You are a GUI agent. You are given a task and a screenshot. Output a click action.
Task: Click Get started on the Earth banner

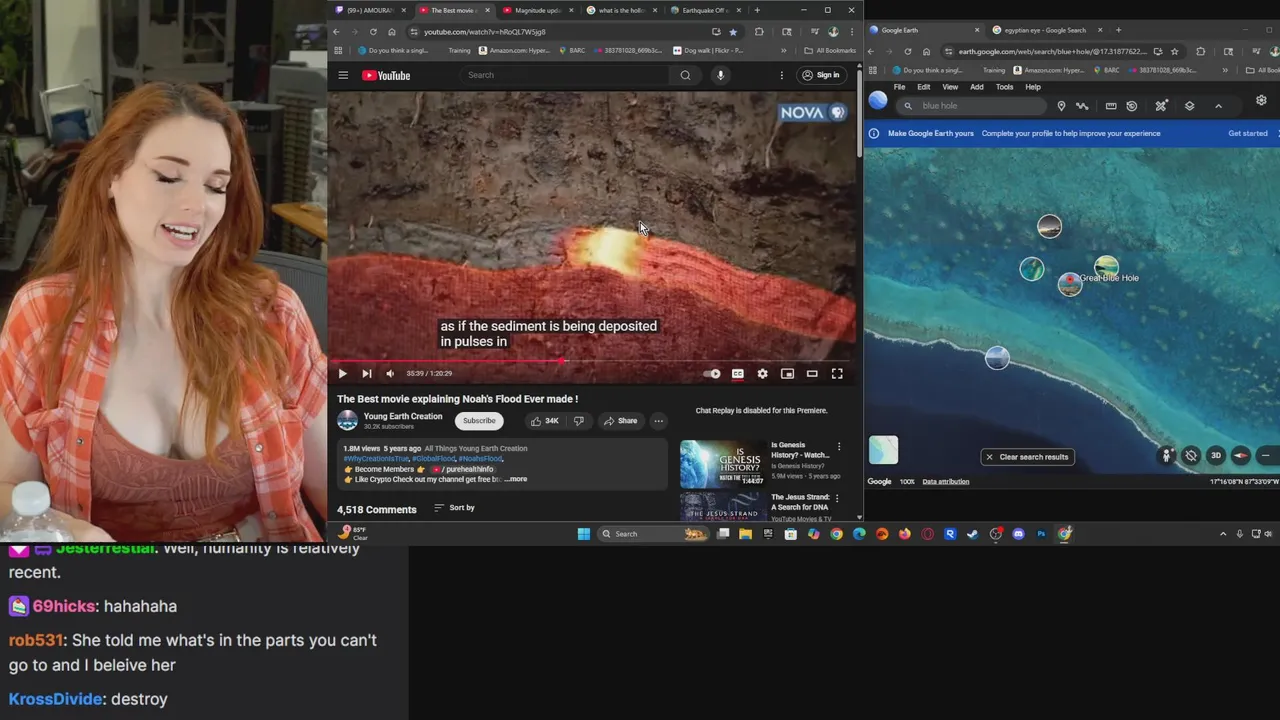click(1248, 133)
